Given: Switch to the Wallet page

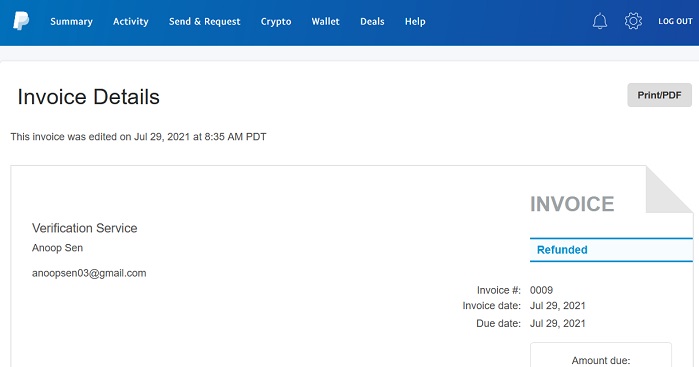Looking at the screenshot, I should point(325,21).
